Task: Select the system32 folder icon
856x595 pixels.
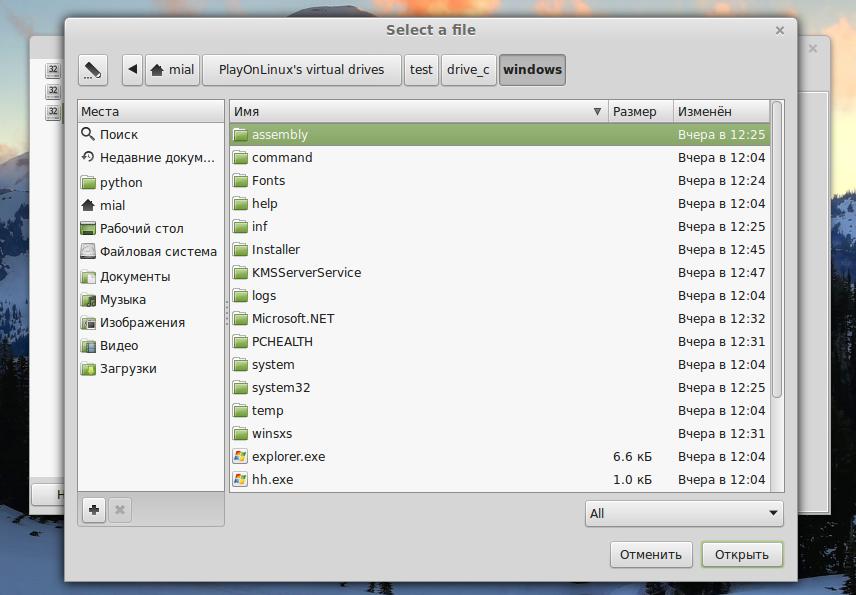Action: 240,388
